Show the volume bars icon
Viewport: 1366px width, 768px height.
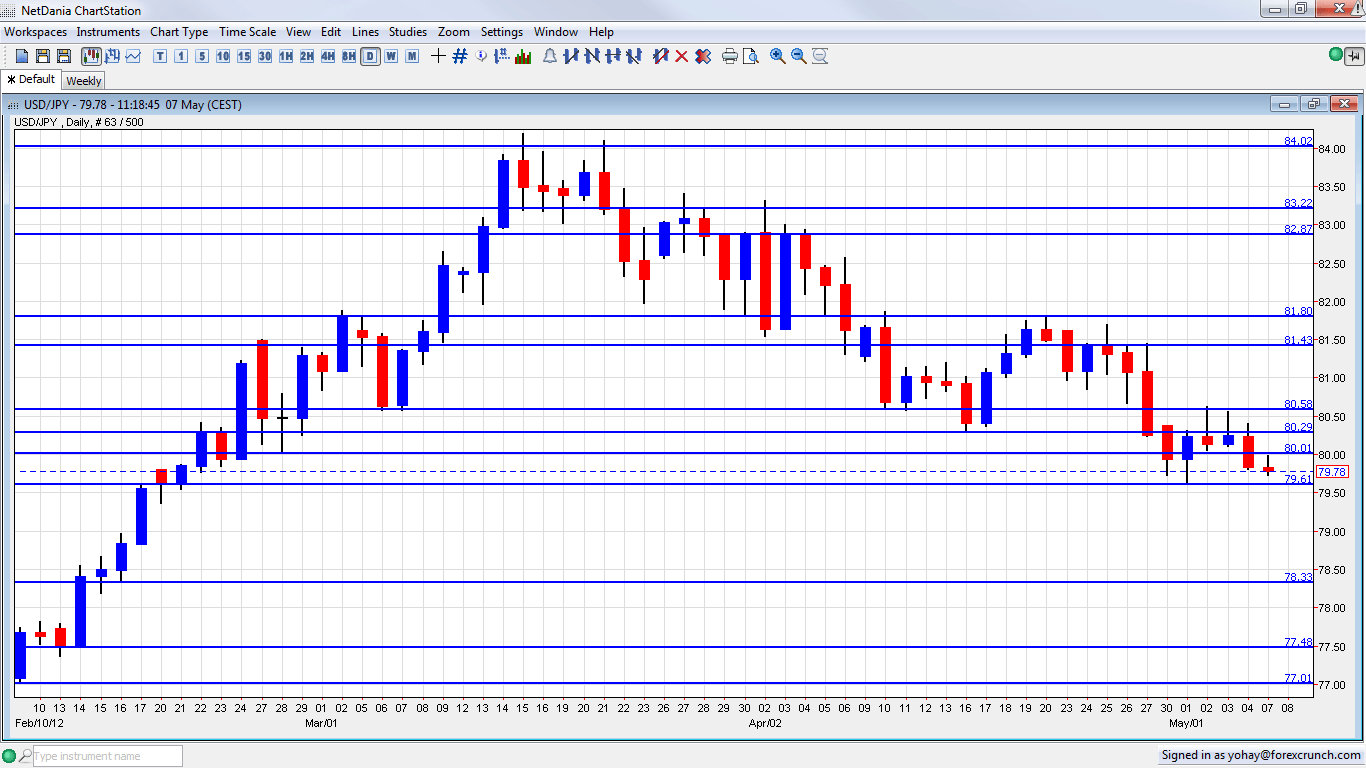click(523, 56)
